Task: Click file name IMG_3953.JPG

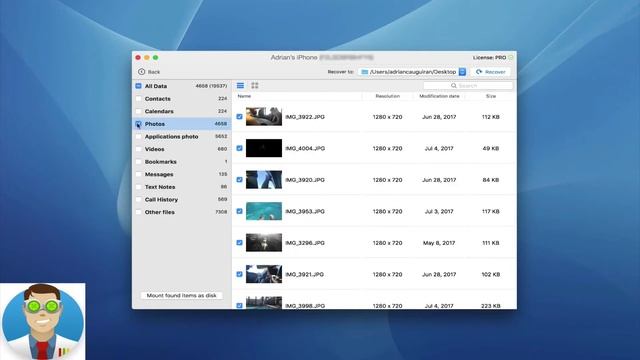Action: [305, 211]
